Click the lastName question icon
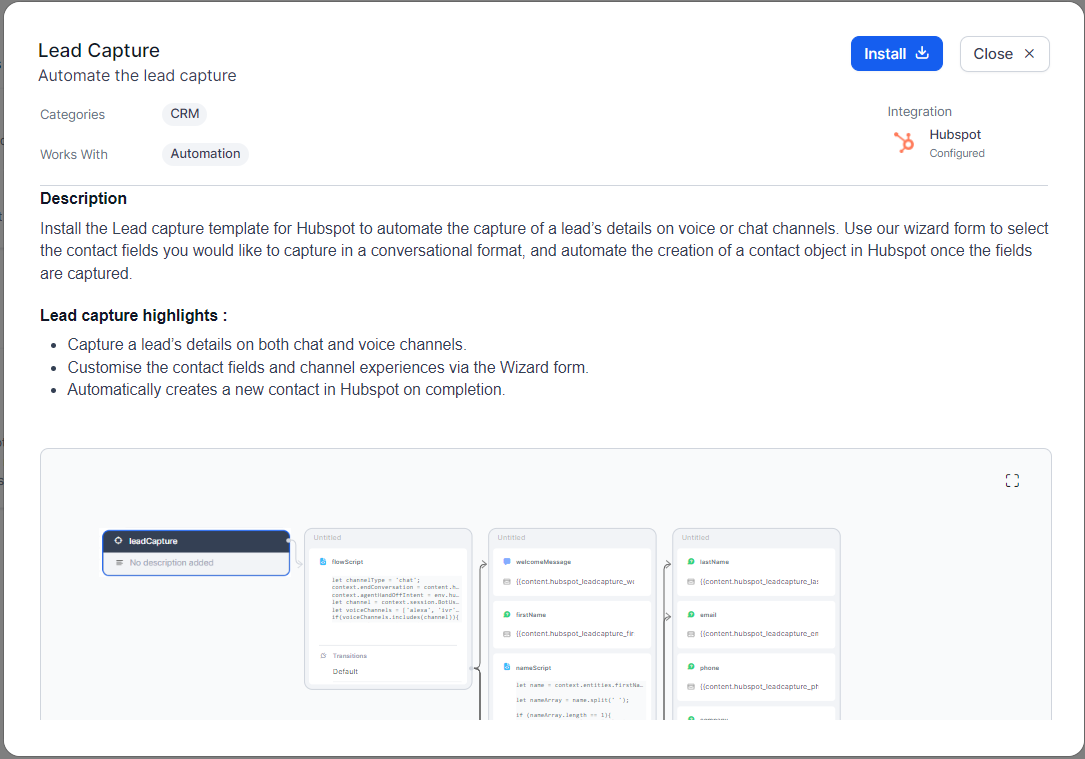This screenshot has height=759, width=1085. [x=691, y=562]
